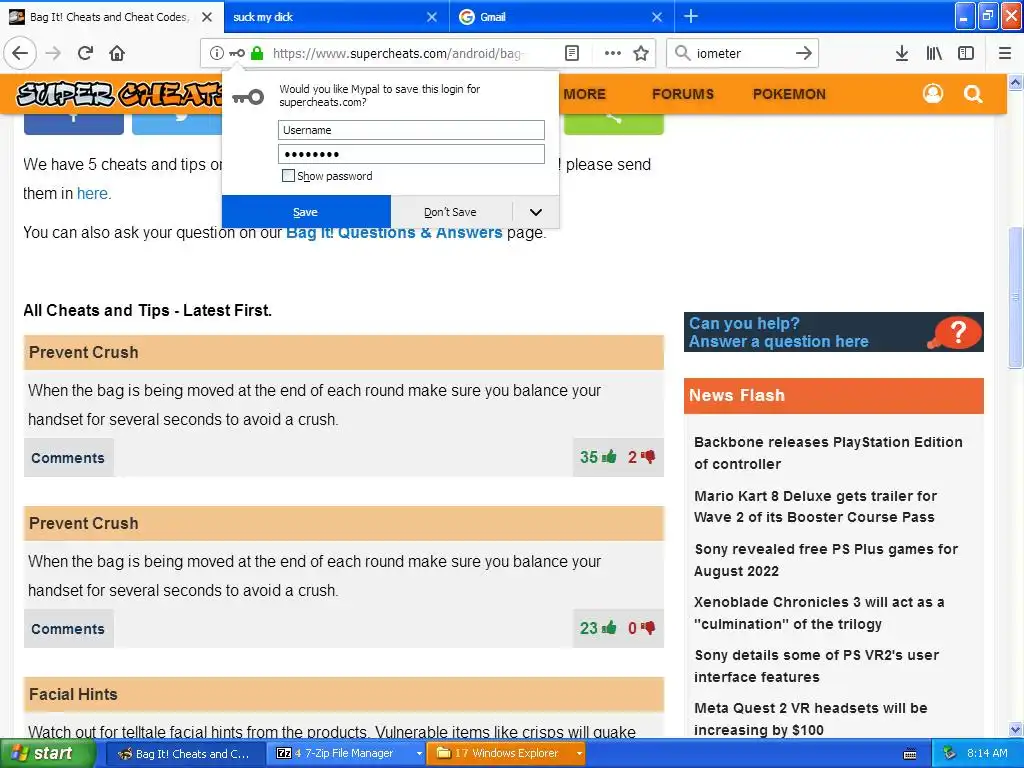The image size is (1024, 768).
Task: Open Bag It! Questions & Answers link
Action: 394,232
